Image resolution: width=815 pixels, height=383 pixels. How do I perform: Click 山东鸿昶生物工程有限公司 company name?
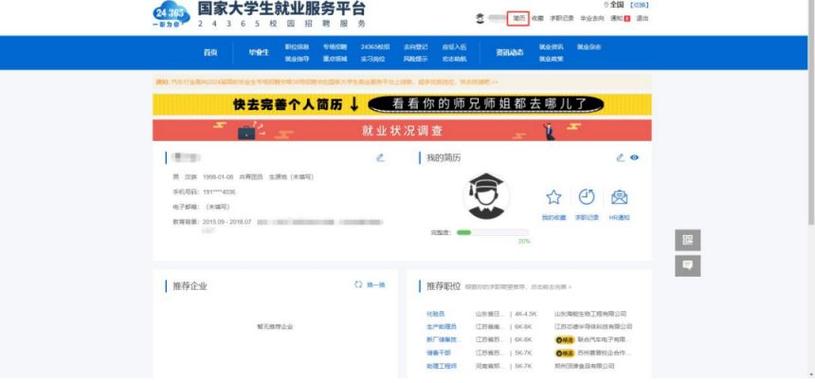[590, 314]
